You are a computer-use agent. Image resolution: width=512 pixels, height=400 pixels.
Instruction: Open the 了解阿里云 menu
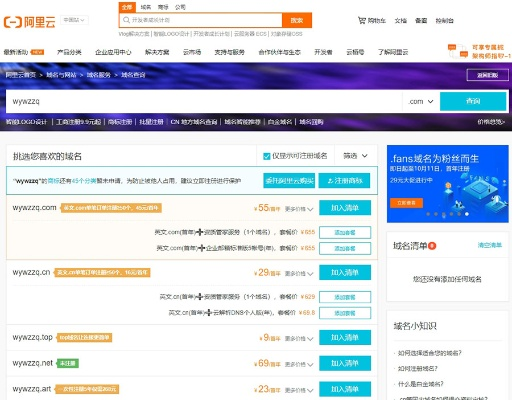pyautogui.click(x=393, y=52)
